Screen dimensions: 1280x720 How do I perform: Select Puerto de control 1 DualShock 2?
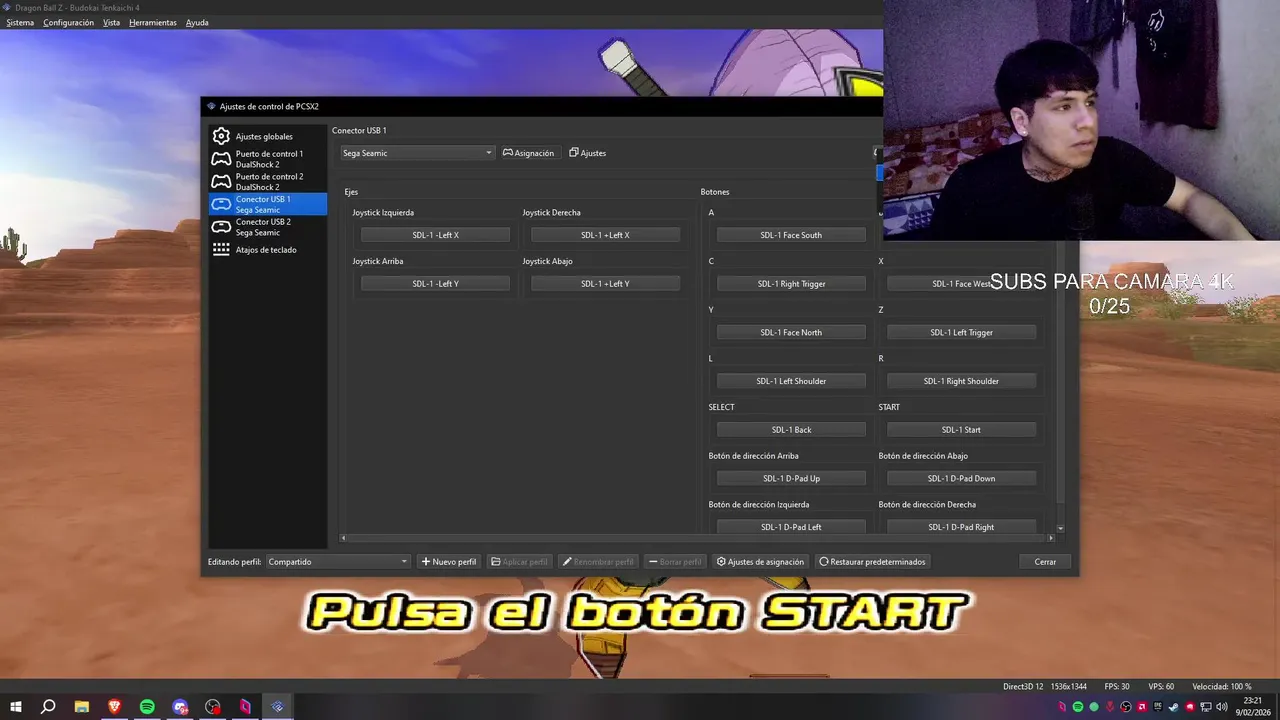tap(267, 159)
